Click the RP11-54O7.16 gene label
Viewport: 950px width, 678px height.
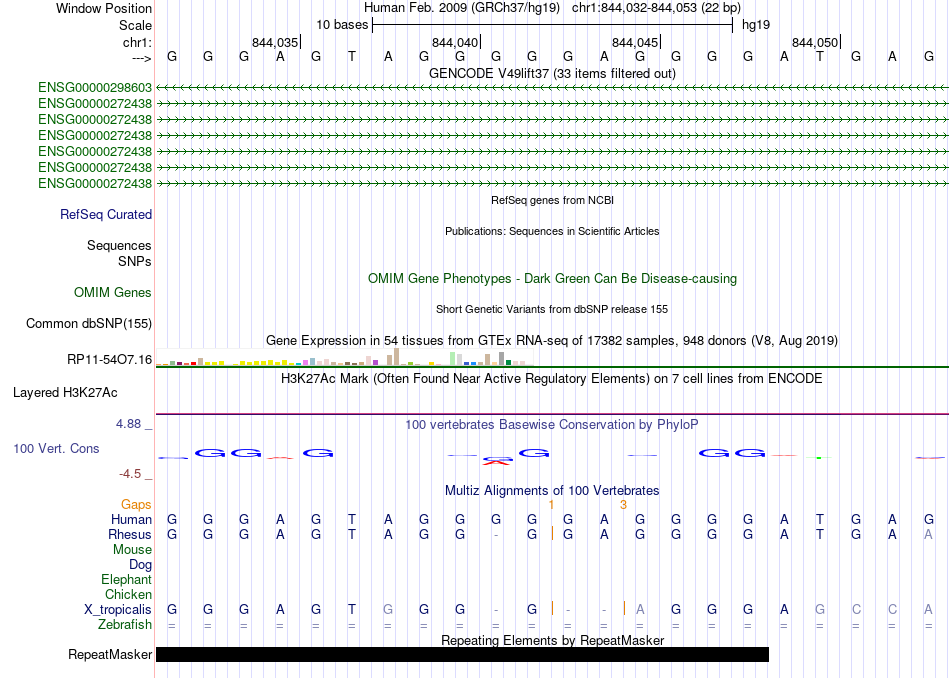click(110, 360)
